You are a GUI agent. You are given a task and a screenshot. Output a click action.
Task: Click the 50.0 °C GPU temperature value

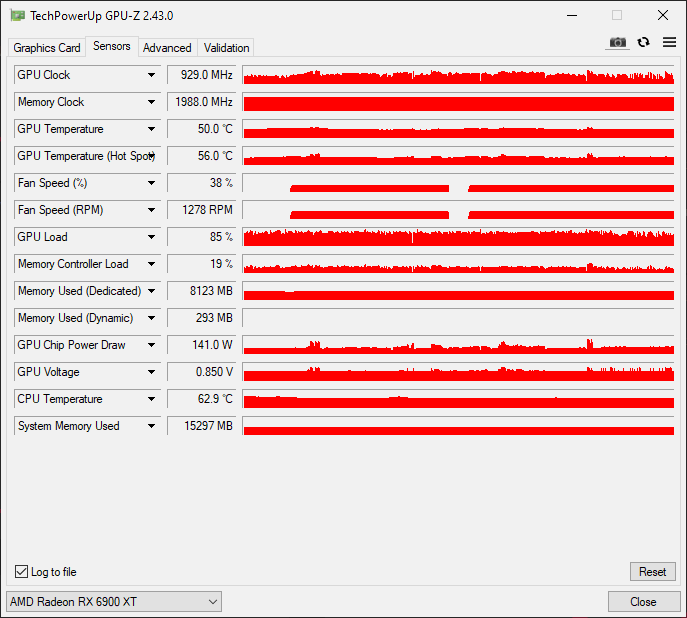coord(202,129)
